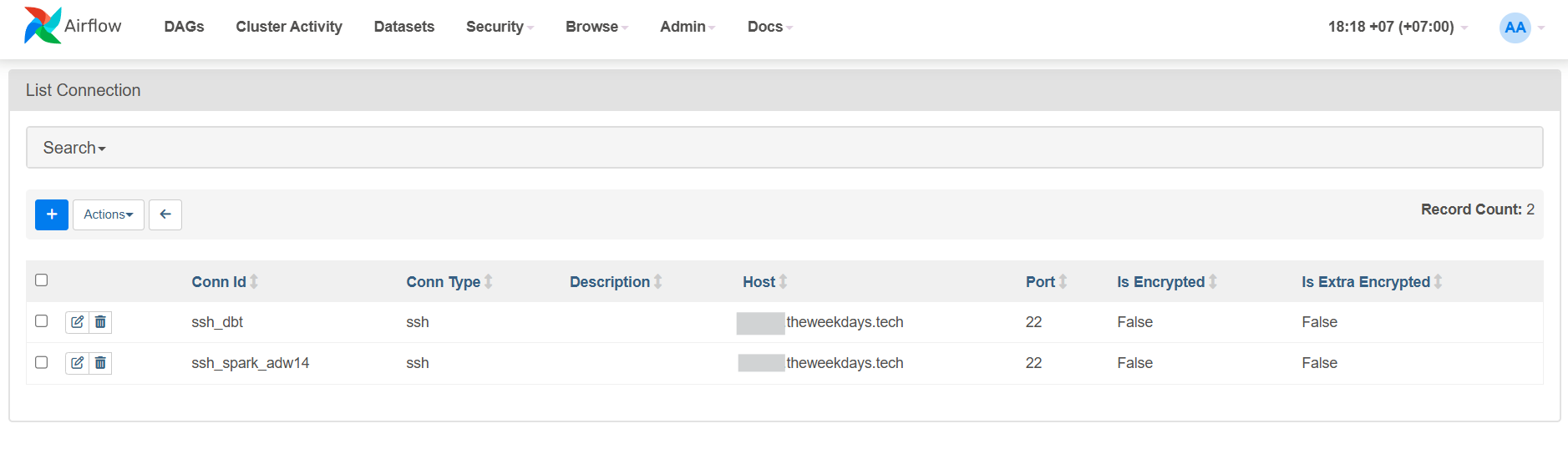The width and height of the screenshot is (1568, 464).
Task: Delete the ssh_dbt connection record
Action: coord(100,322)
